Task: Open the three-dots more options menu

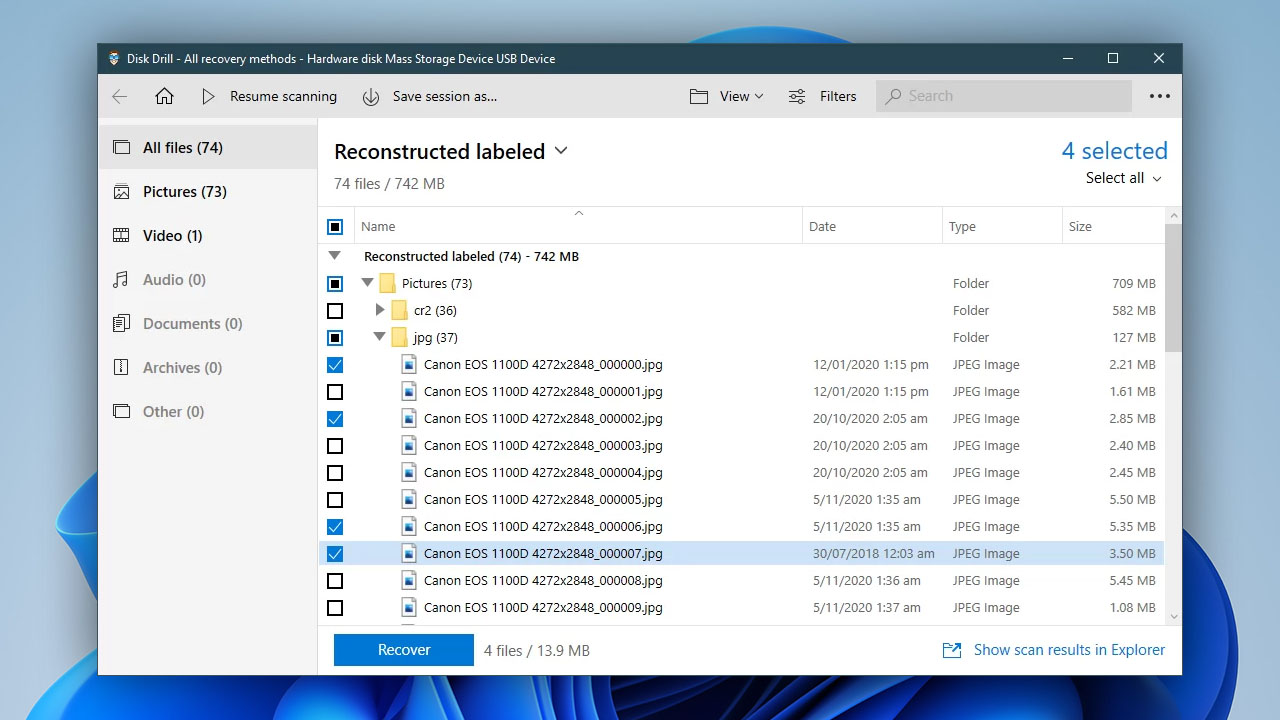Action: point(1159,97)
